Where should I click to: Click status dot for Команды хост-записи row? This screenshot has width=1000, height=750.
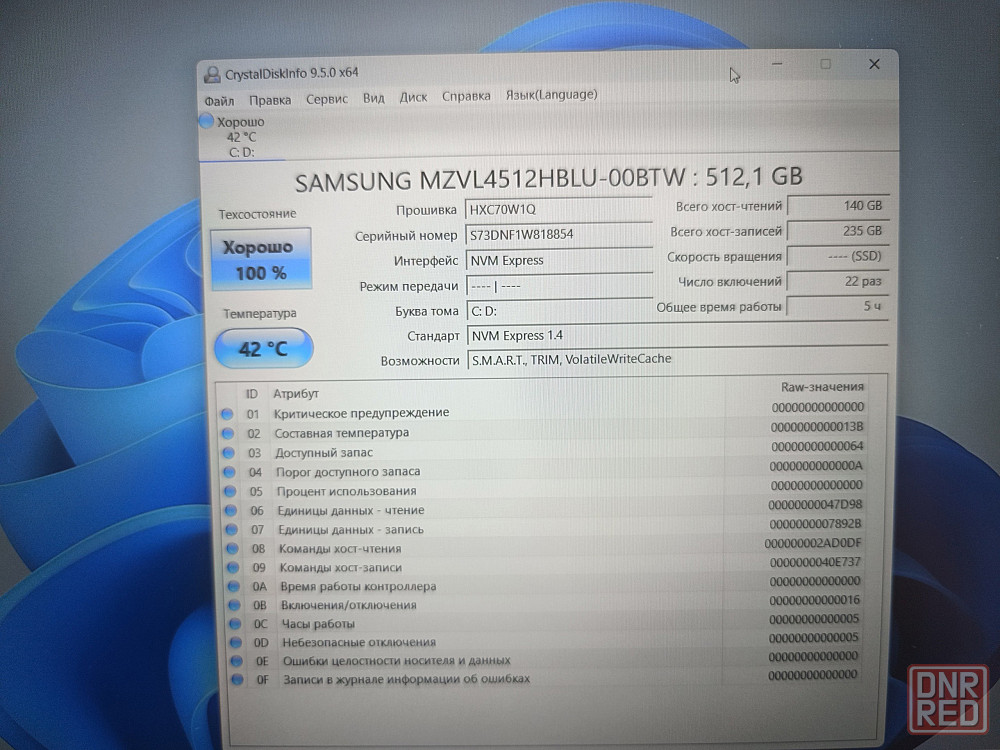tap(233, 568)
